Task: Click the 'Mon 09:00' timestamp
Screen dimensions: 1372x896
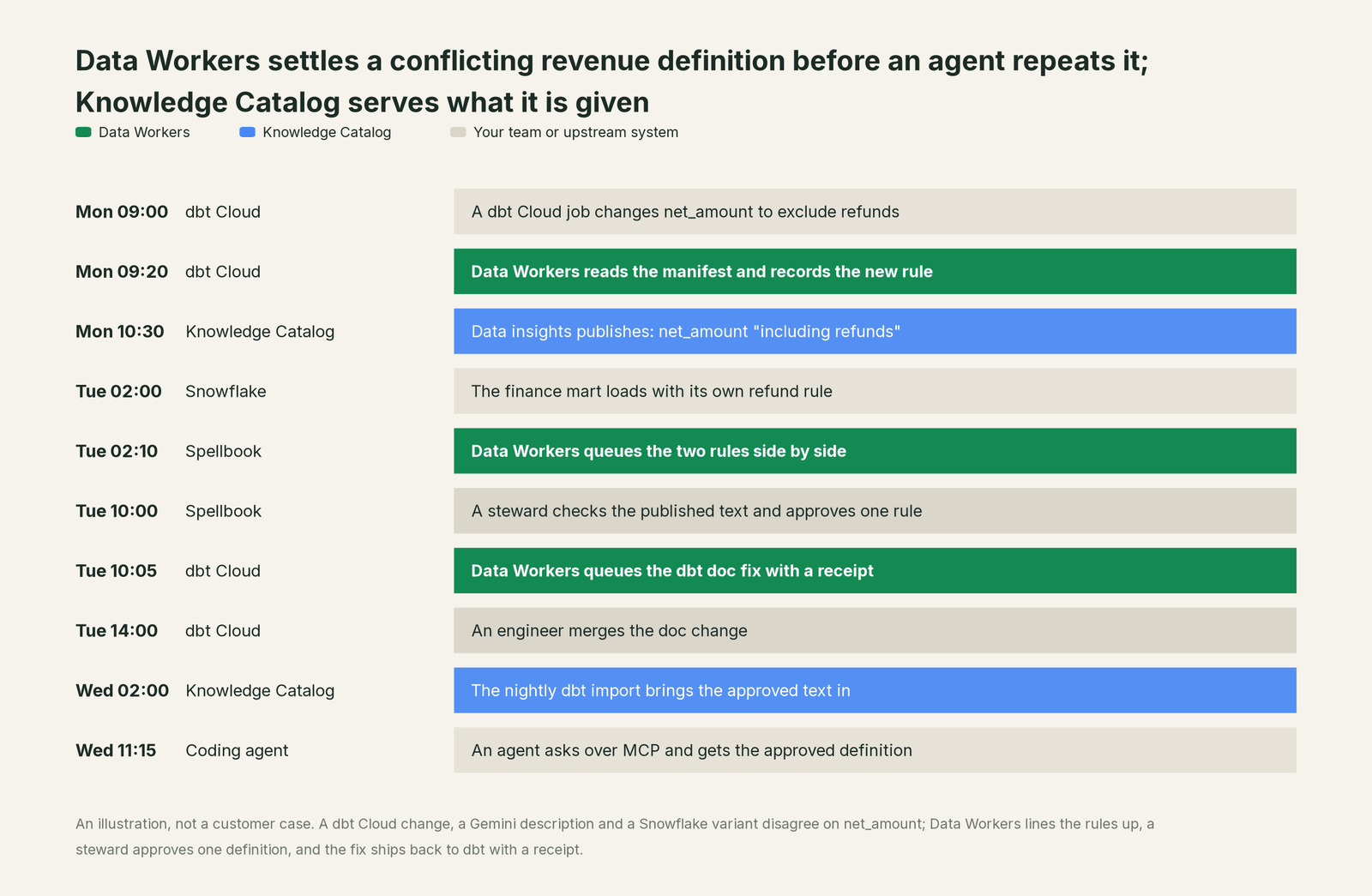Action: (x=122, y=212)
